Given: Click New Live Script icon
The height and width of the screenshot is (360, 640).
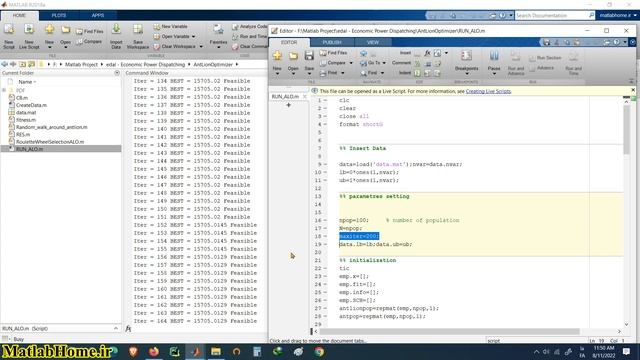Looking at the screenshot, I should 29,36.
